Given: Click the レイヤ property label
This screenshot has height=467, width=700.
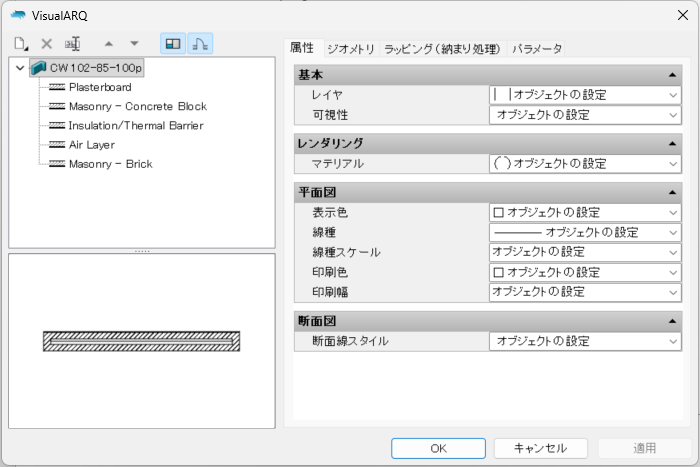Looking at the screenshot, I should click(x=327, y=95).
